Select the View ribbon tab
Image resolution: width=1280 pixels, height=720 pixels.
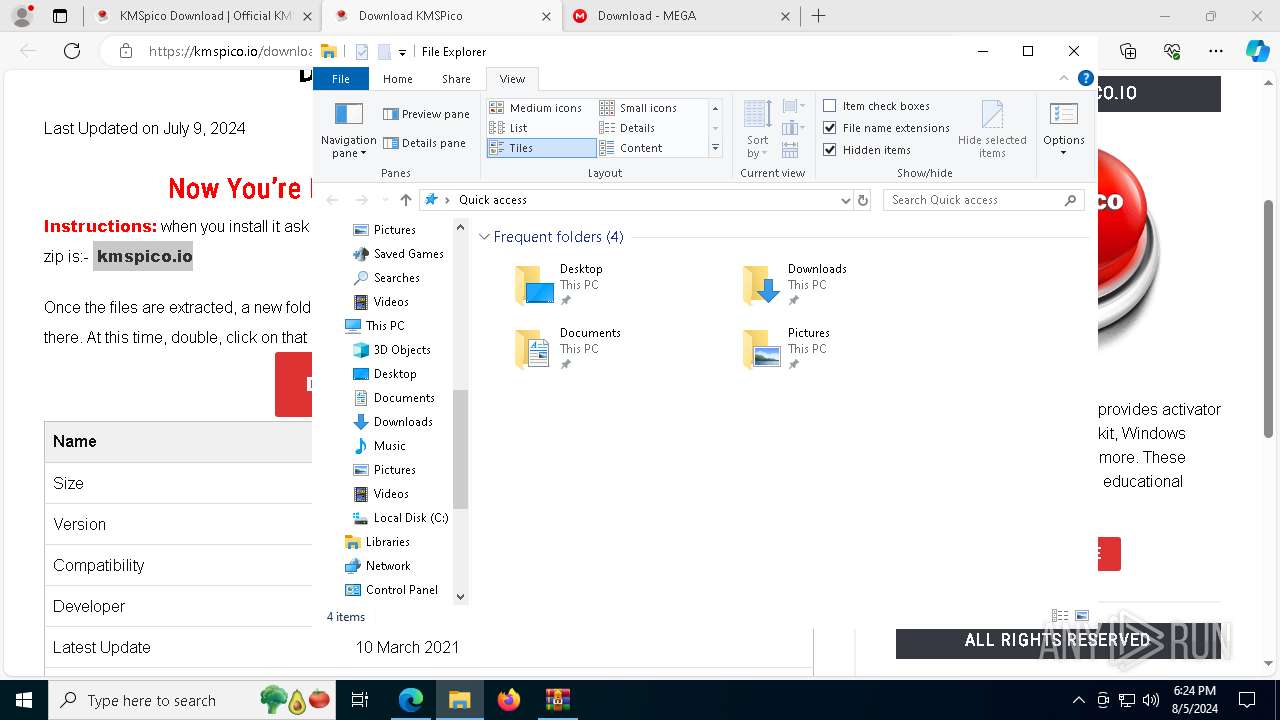pyautogui.click(x=512, y=79)
